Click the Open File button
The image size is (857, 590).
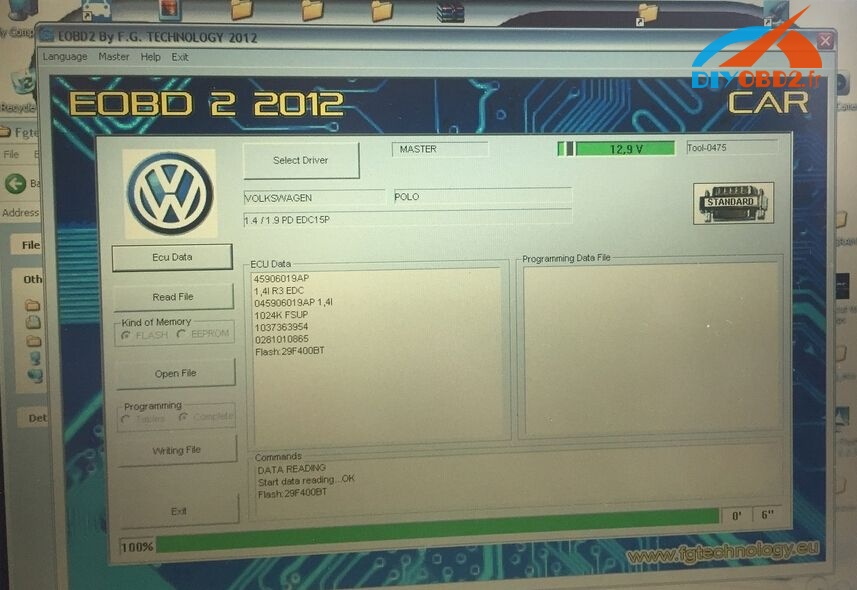175,373
